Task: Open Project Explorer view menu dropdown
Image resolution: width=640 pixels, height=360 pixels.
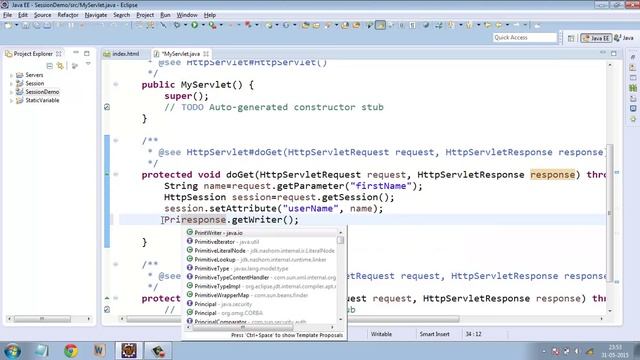Action: coord(88,64)
